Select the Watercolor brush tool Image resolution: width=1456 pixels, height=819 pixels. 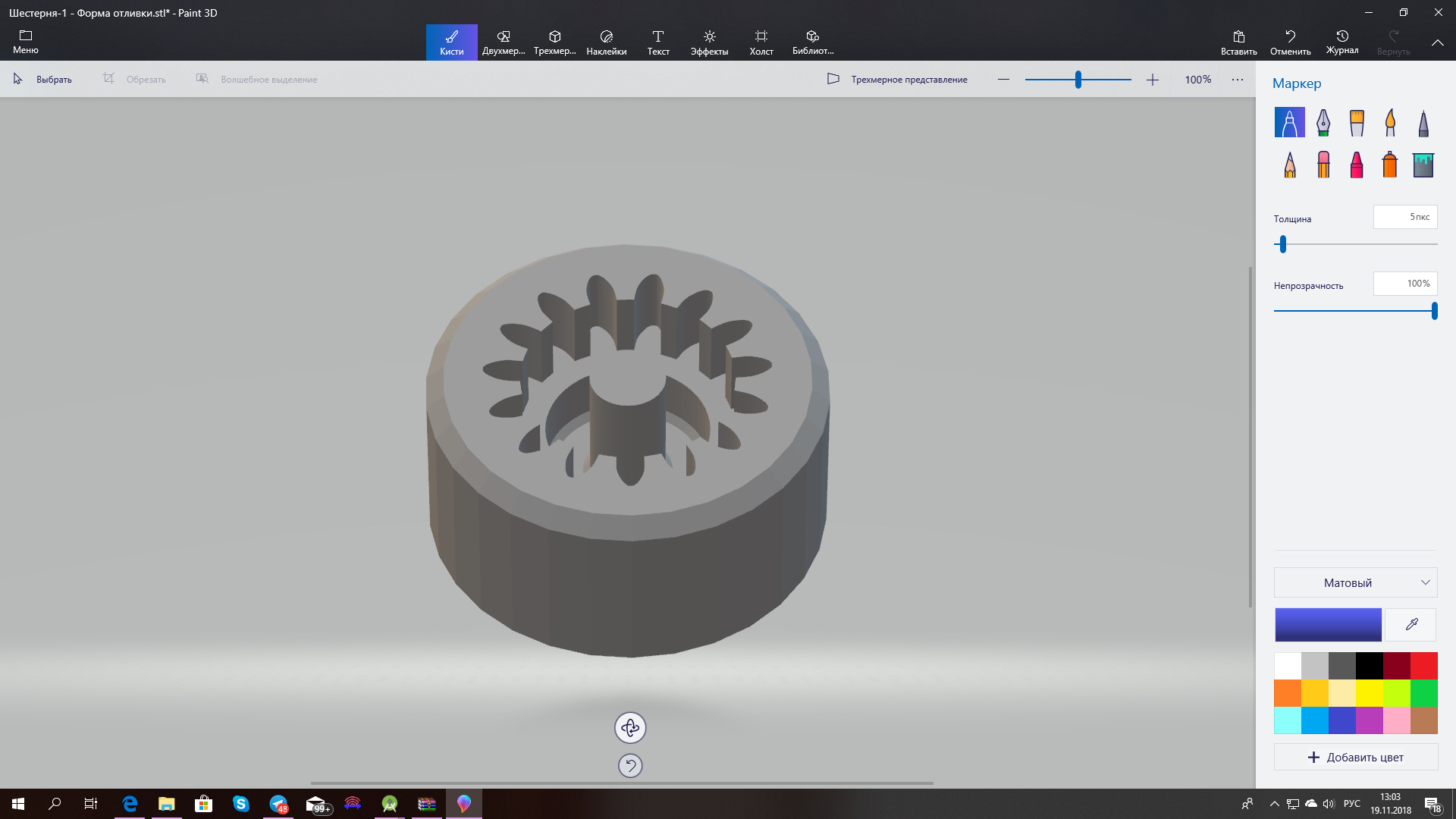pos(1390,122)
